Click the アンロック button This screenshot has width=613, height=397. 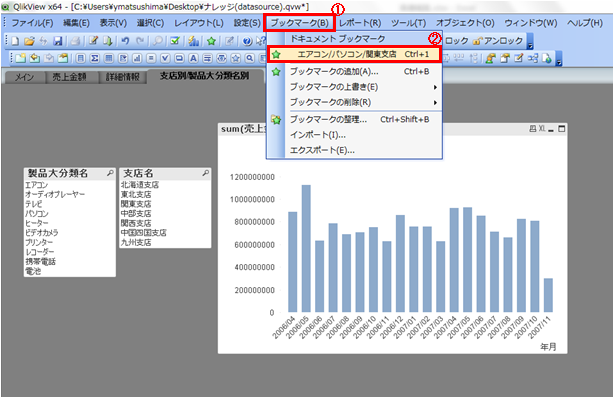[498, 41]
